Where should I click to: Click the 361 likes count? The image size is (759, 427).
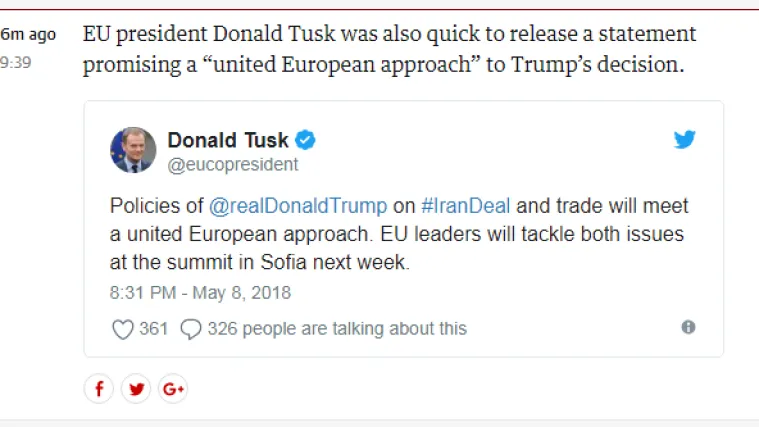coord(154,329)
